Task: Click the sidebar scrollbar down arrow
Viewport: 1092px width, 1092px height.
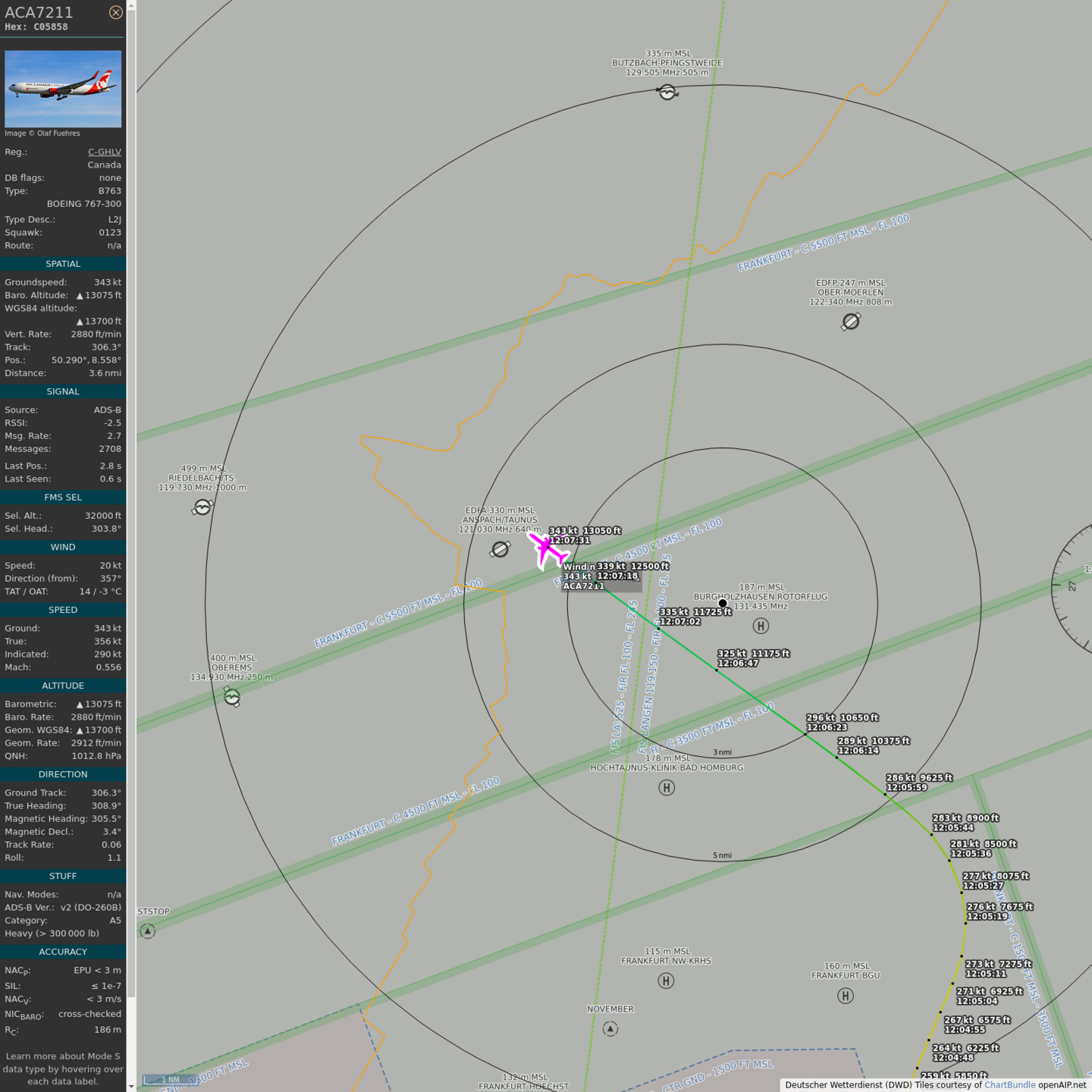Action: pyautogui.click(x=131, y=1086)
